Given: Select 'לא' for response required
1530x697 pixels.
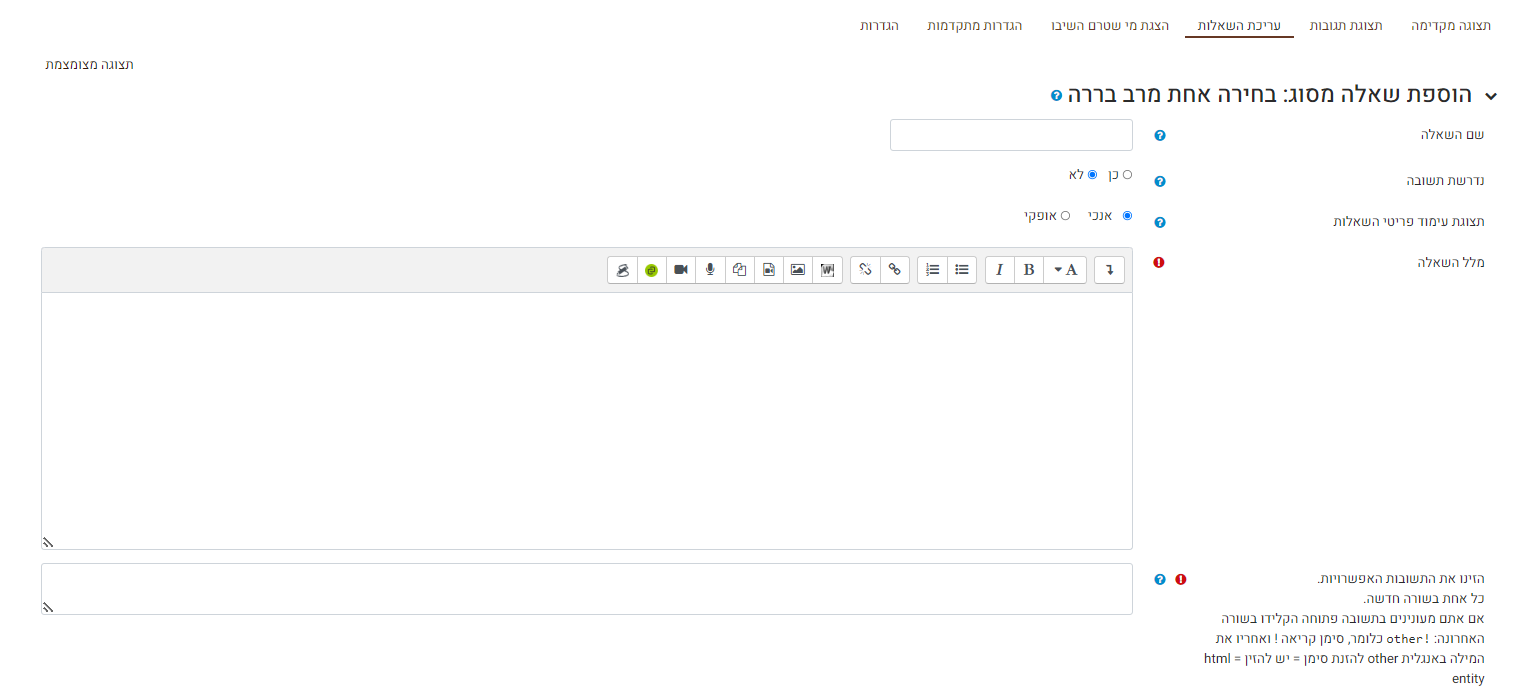Looking at the screenshot, I should click(x=1092, y=175).
